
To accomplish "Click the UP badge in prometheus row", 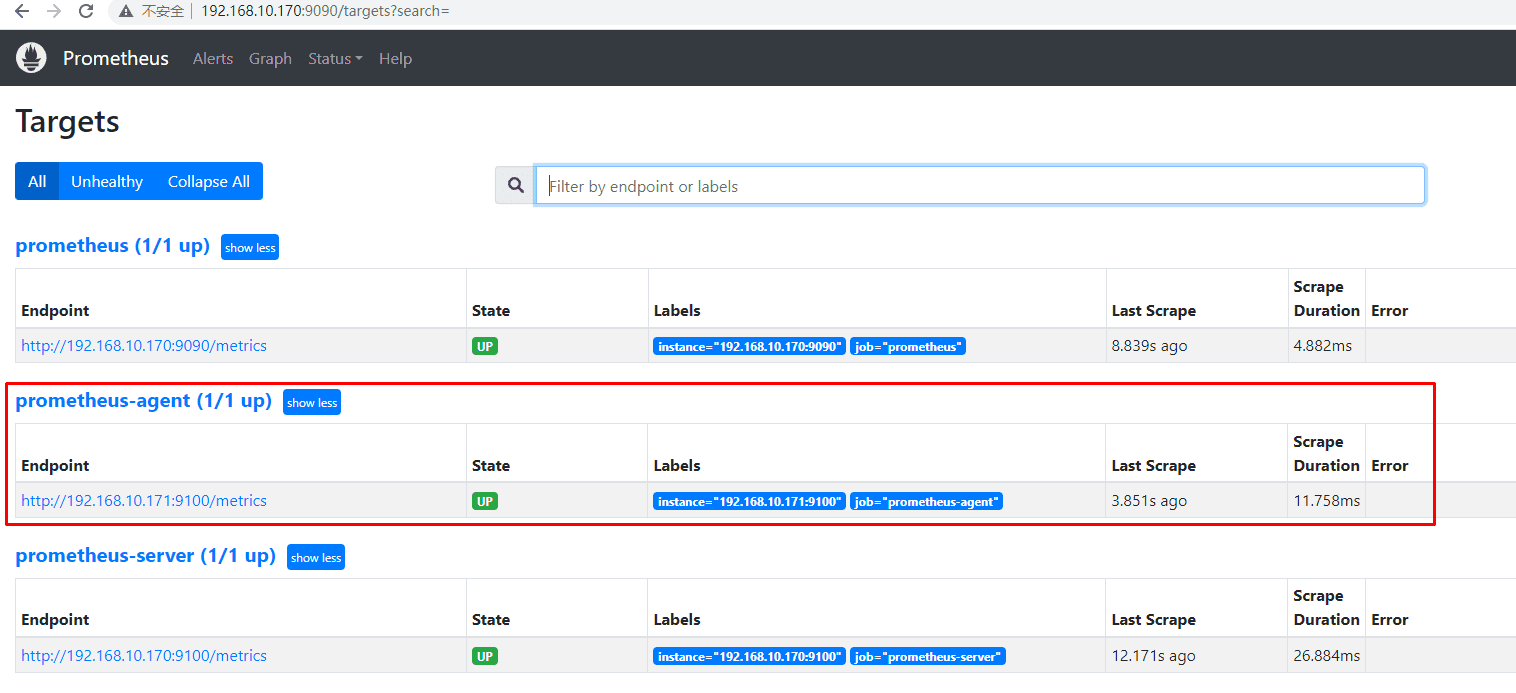I will click(x=485, y=346).
